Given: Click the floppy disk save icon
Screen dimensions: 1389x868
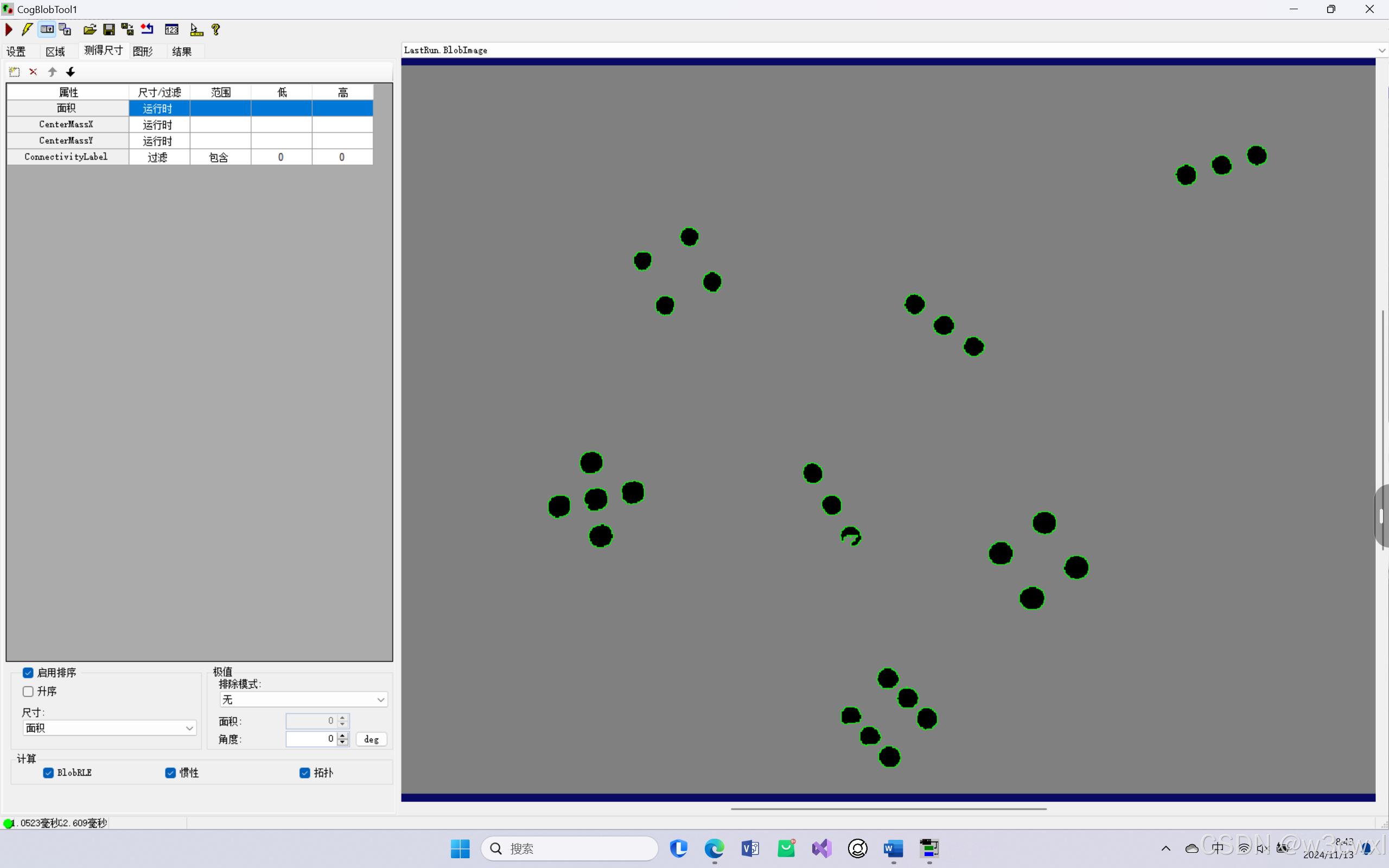Looking at the screenshot, I should 109,29.
